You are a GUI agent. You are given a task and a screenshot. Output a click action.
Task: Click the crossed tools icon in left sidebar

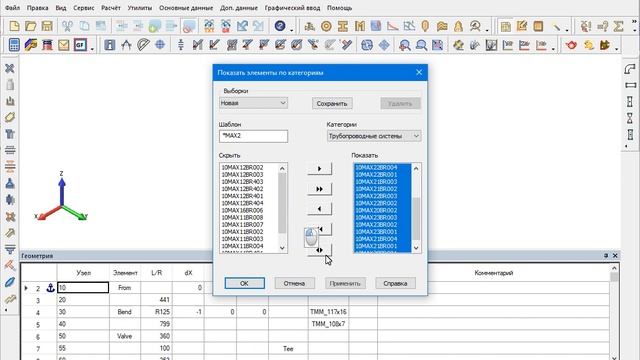pos(10,68)
